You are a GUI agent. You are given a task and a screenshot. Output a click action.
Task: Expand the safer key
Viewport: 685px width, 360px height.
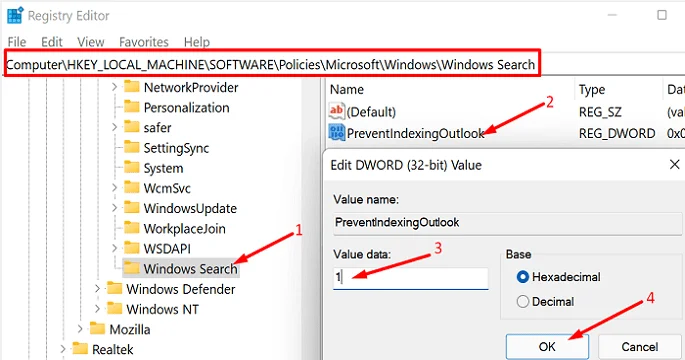point(114,127)
